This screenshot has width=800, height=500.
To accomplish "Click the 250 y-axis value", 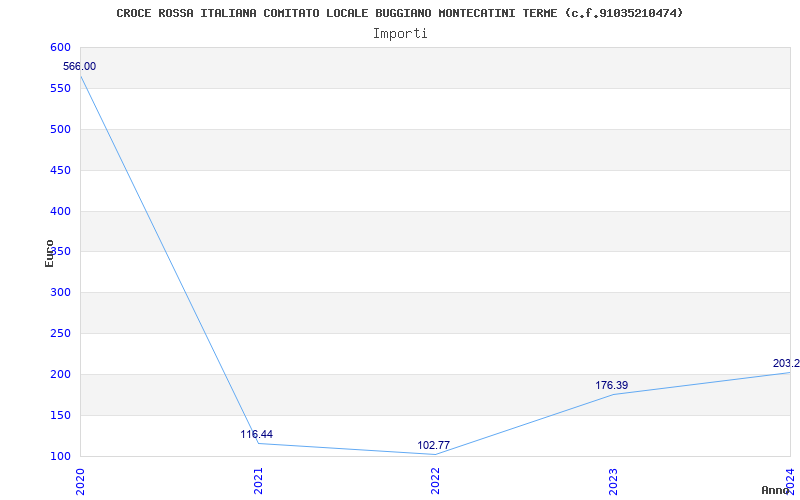I will click(x=60, y=334).
